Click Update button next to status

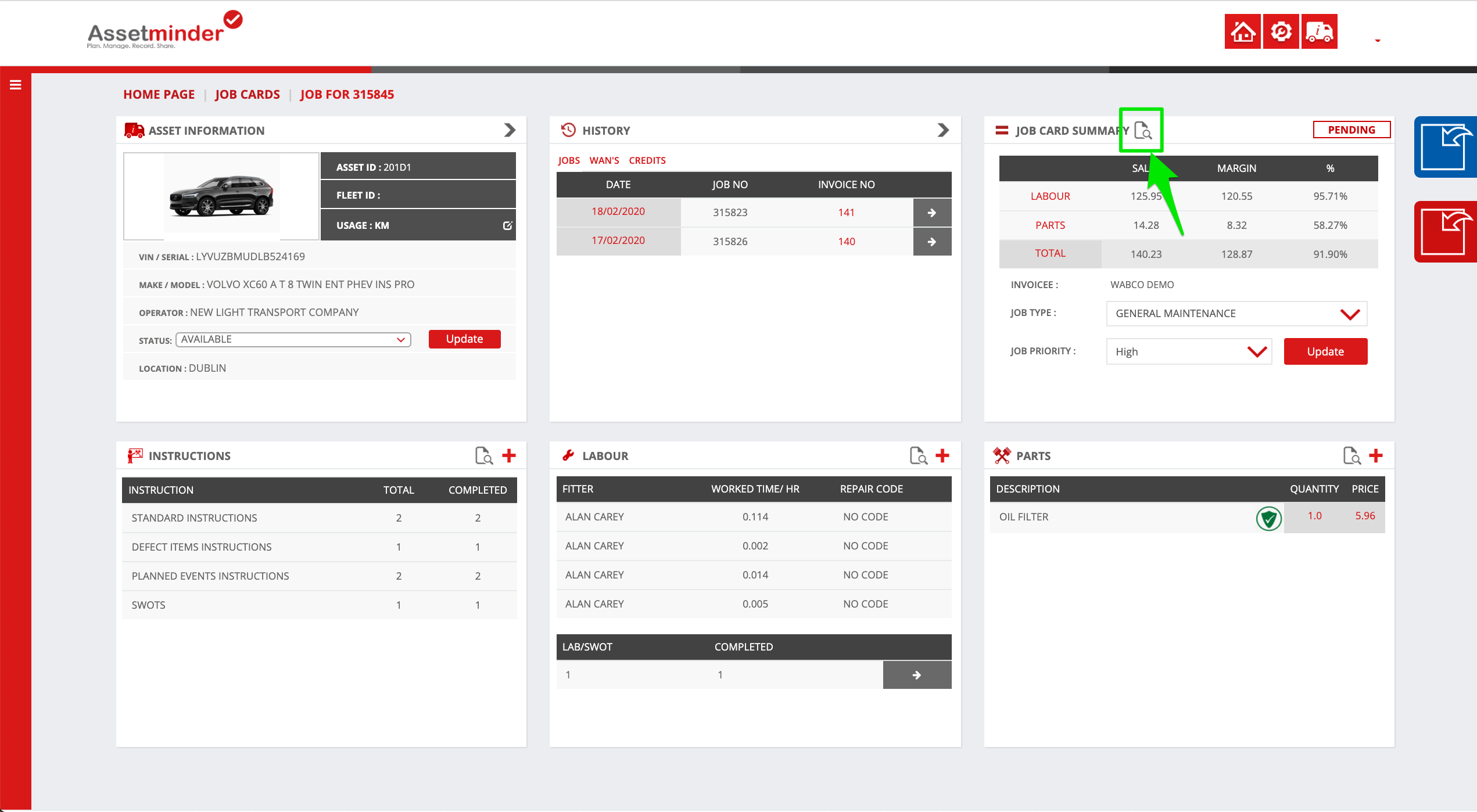pyautogui.click(x=464, y=339)
